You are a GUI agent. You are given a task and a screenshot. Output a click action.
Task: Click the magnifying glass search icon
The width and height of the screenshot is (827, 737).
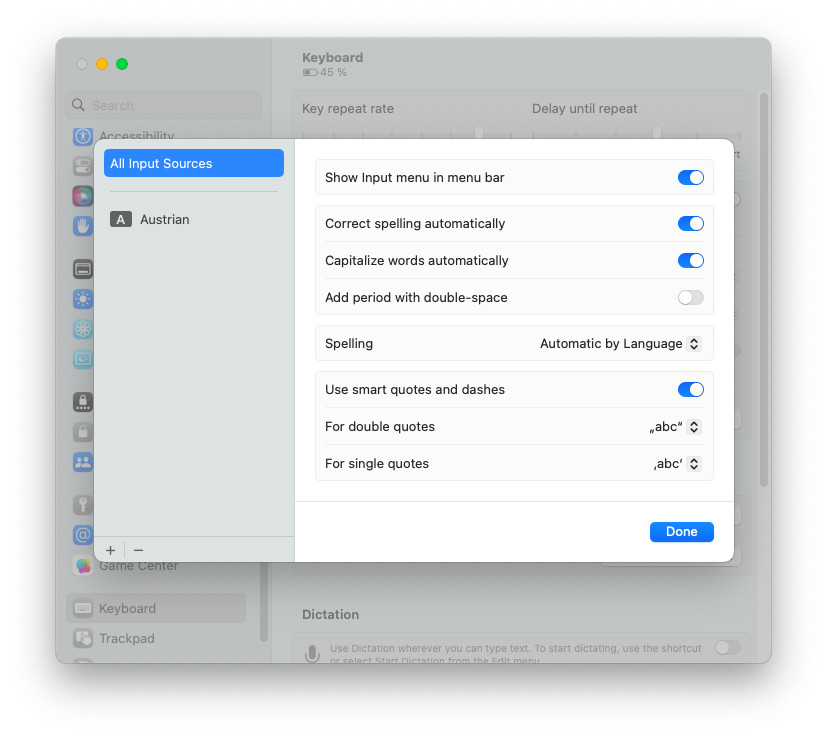78,105
